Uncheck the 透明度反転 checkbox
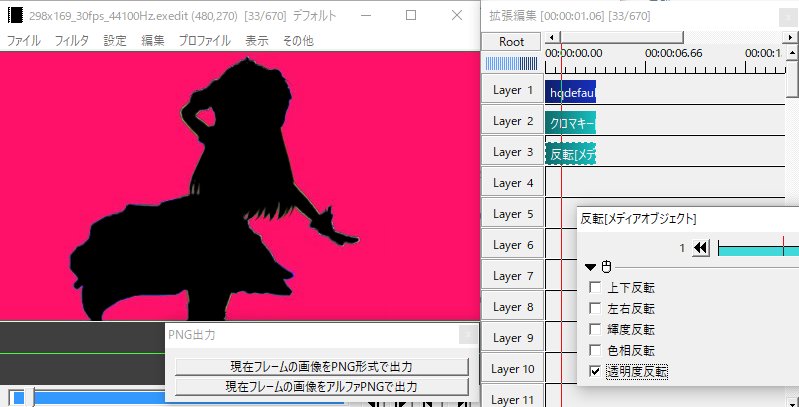Viewport: 799px width, 407px height. click(x=595, y=371)
